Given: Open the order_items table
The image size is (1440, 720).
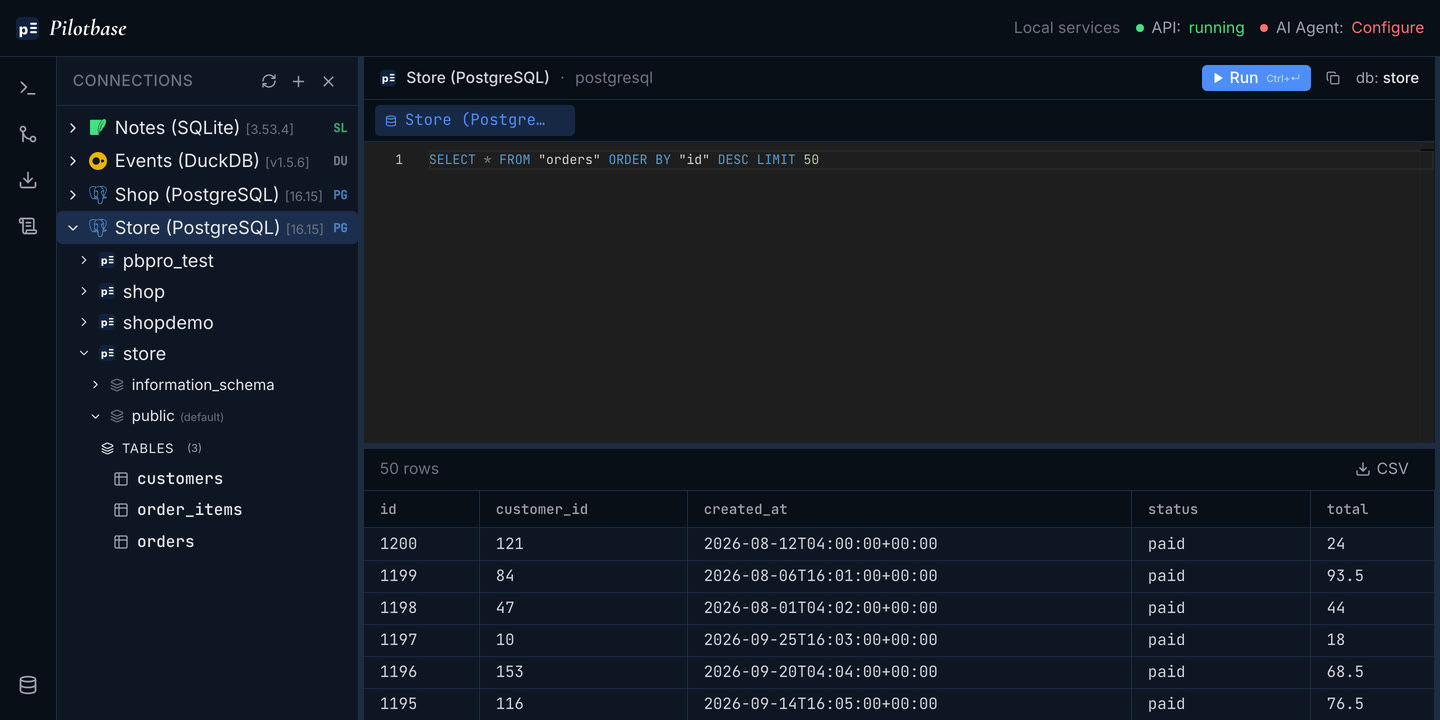Looking at the screenshot, I should pyautogui.click(x=189, y=510).
